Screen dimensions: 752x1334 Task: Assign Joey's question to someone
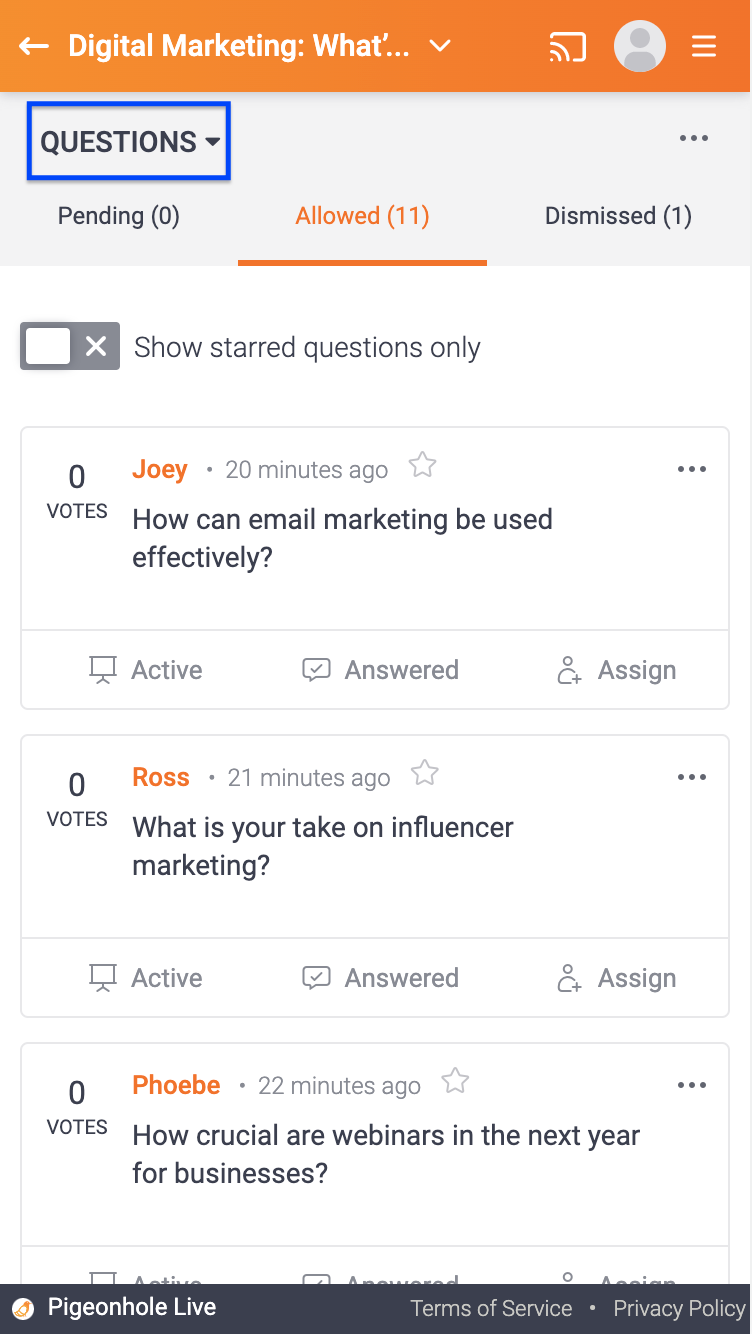pos(616,670)
